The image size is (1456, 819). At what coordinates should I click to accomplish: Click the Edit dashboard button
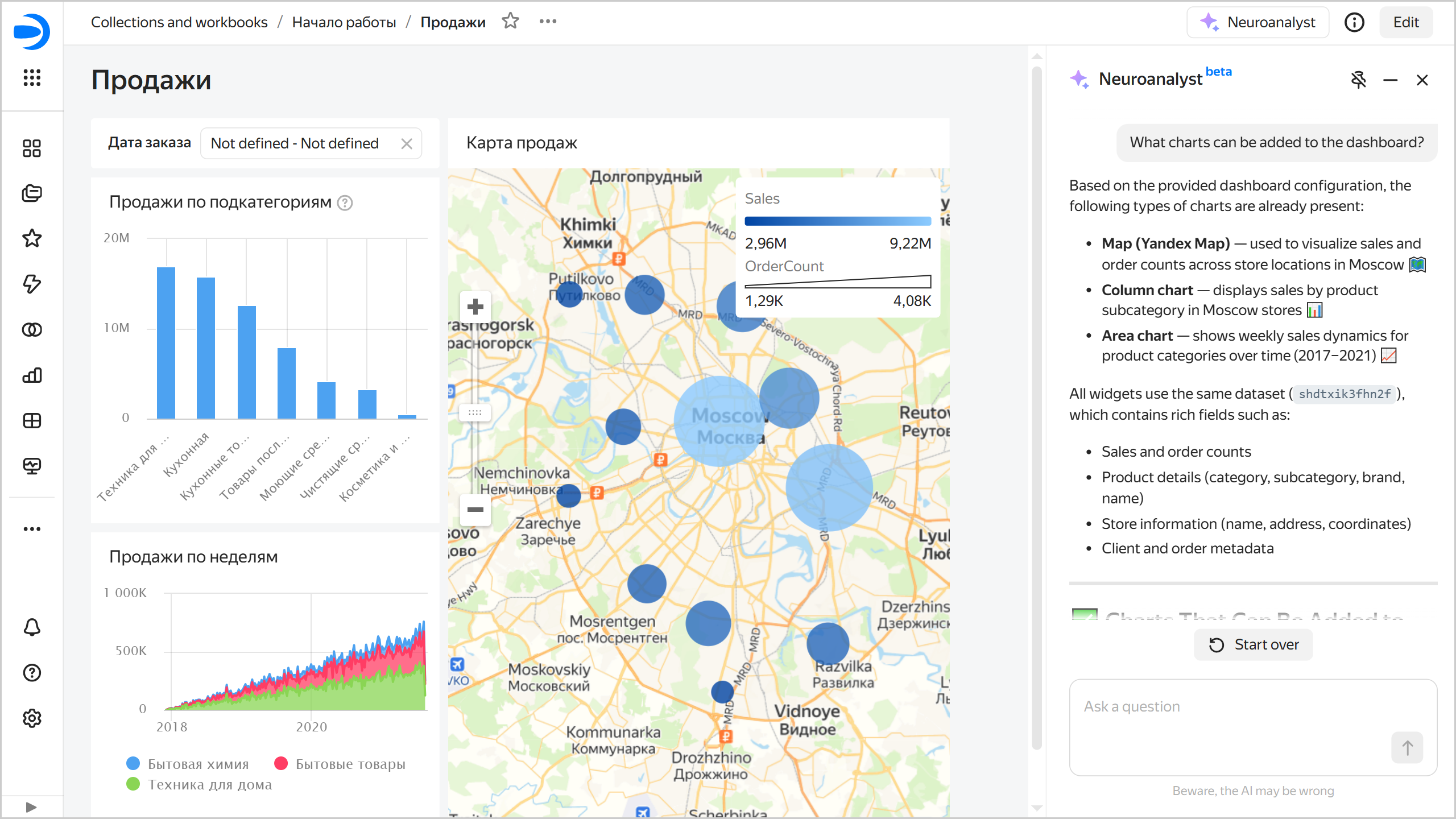click(x=1405, y=22)
